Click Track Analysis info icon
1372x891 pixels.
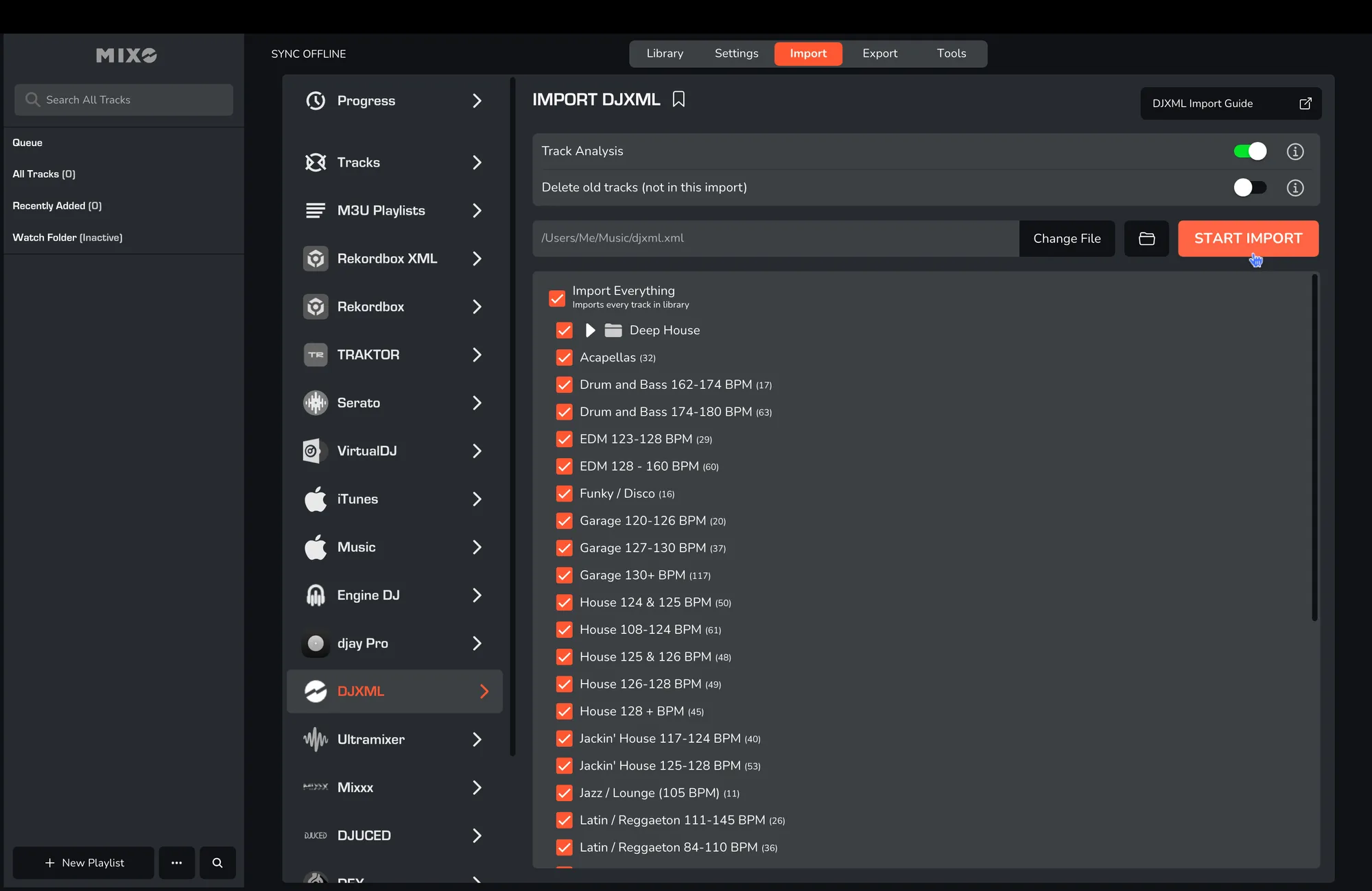1294,152
